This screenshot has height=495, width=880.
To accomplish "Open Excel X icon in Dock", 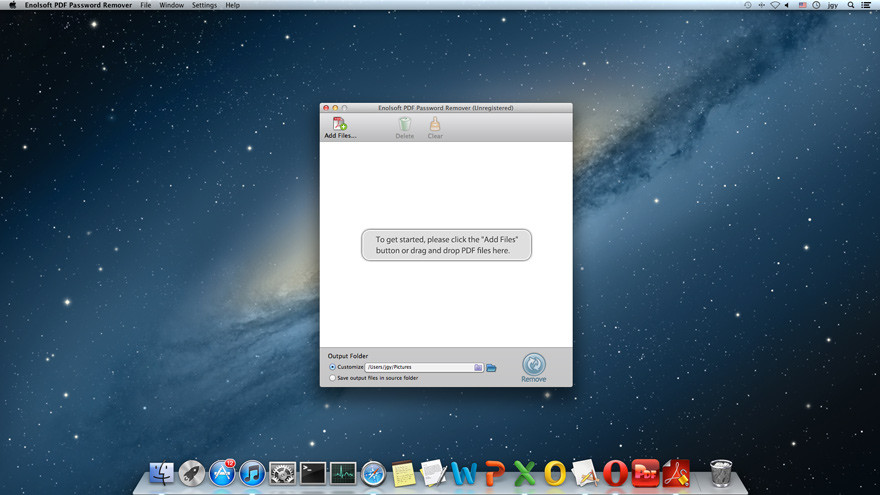I will [x=525, y=474].
